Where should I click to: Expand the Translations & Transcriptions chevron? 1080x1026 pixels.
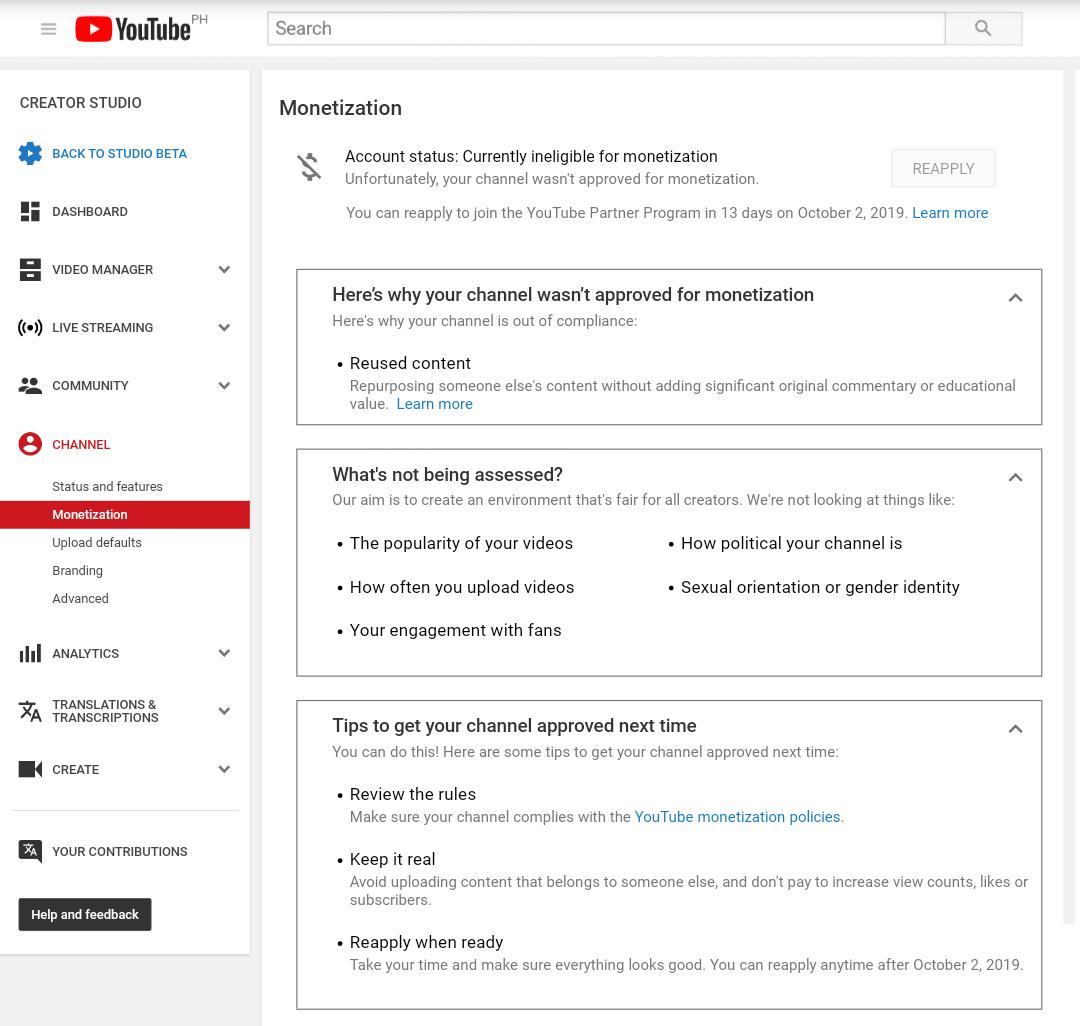[x=224, y=711]
